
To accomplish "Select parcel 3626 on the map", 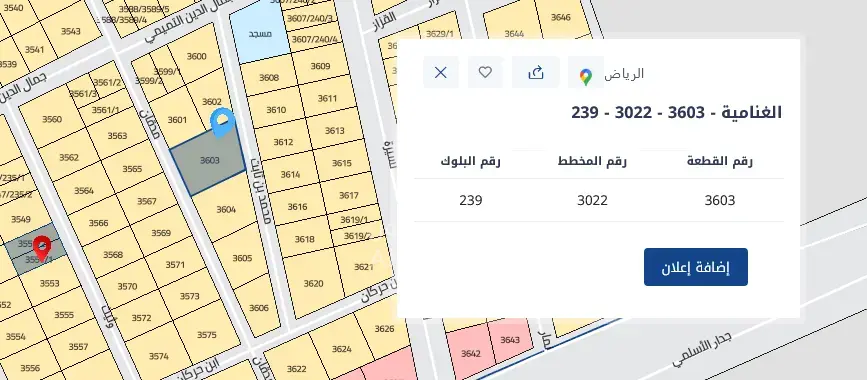I will tap(384, 329).
